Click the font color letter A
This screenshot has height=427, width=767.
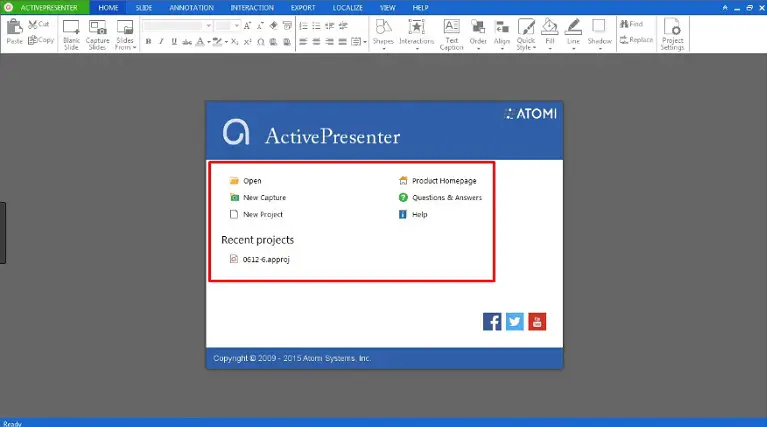click(x=200, y=42)
